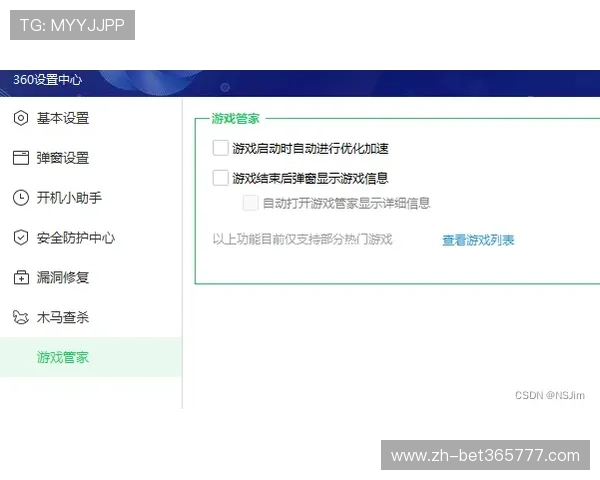Viewport: 600px width, 480px height.
Task: Go to 安全防护中心 settings
Action: click(91, 237)
